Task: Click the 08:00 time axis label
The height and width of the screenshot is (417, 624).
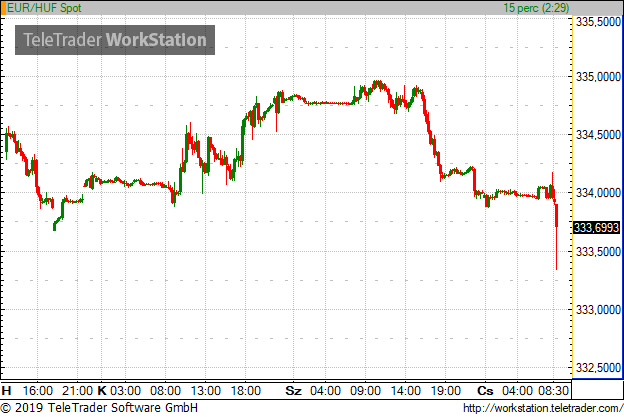Action: [x=166, y=391]
